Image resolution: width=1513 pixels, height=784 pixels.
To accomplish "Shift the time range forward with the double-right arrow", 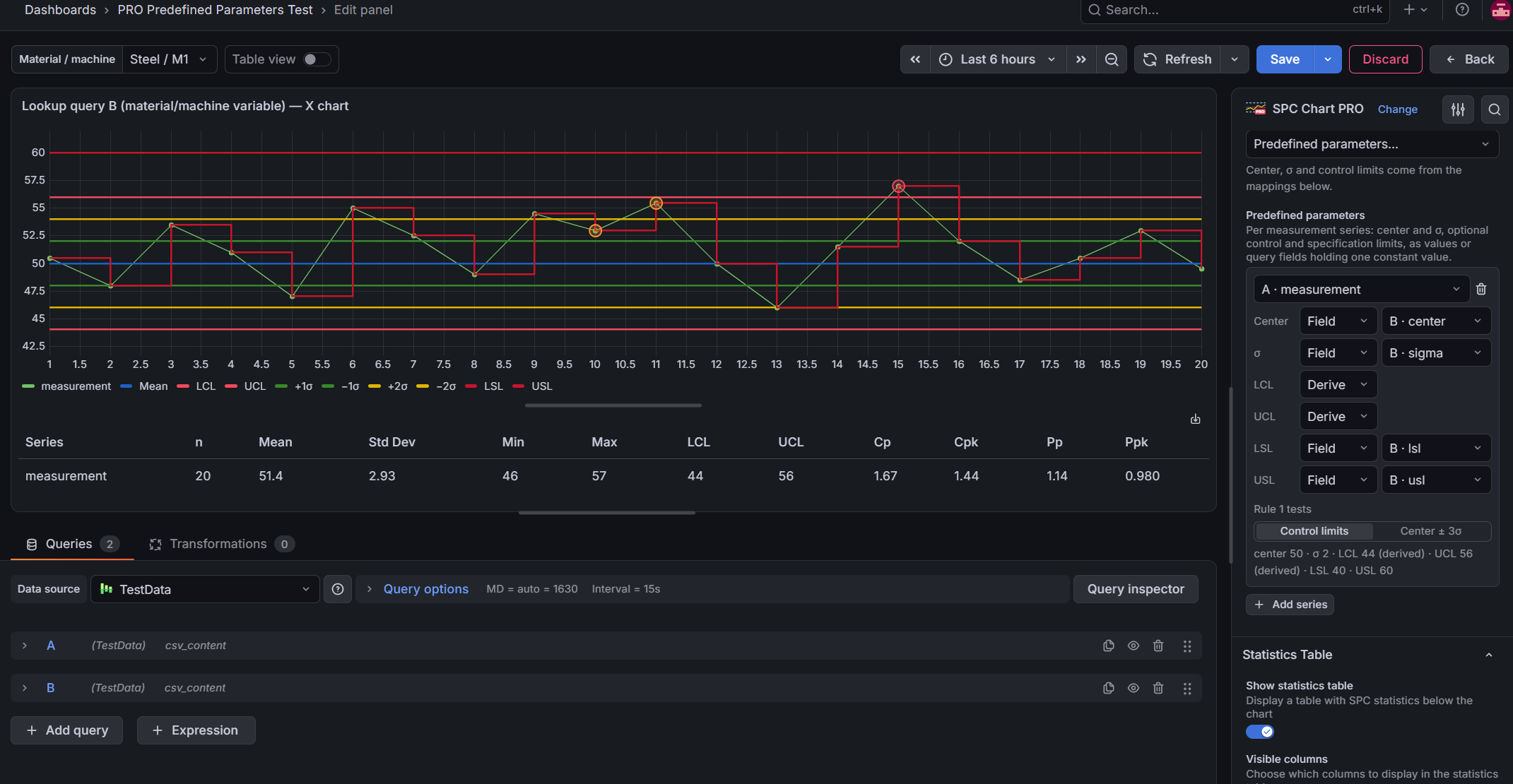I will (1081, 59).
